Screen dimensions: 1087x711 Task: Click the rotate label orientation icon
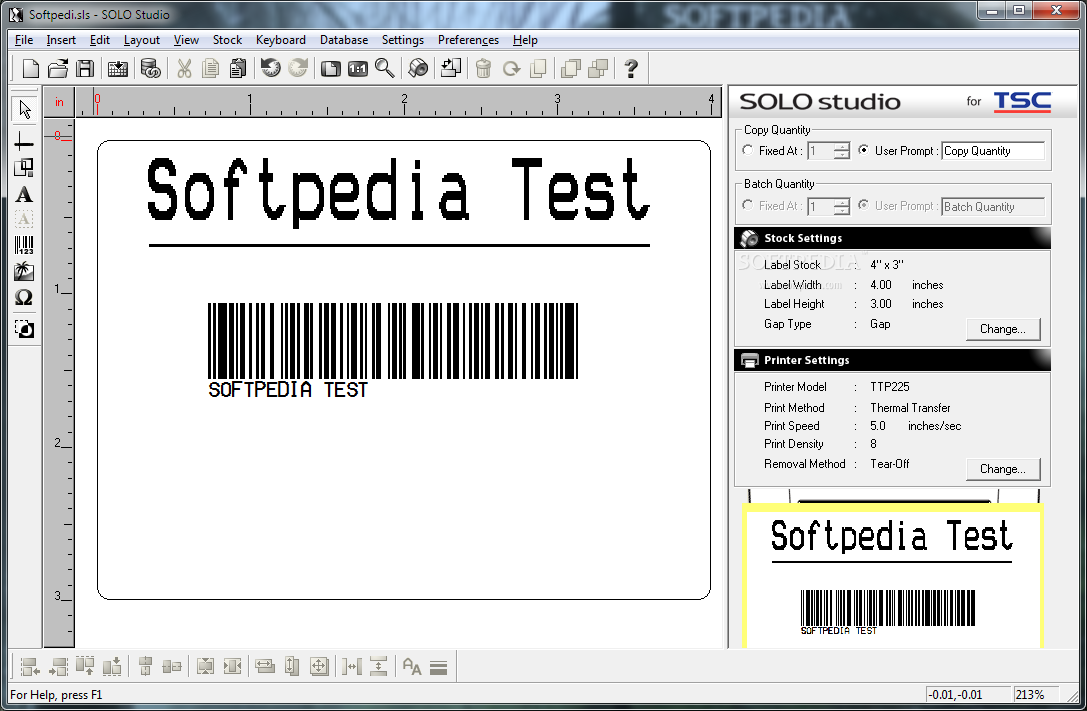point(451,68)
